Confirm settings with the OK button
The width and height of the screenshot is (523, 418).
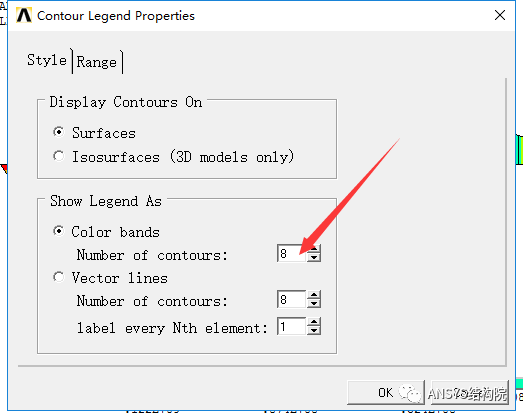click(386, 392)
